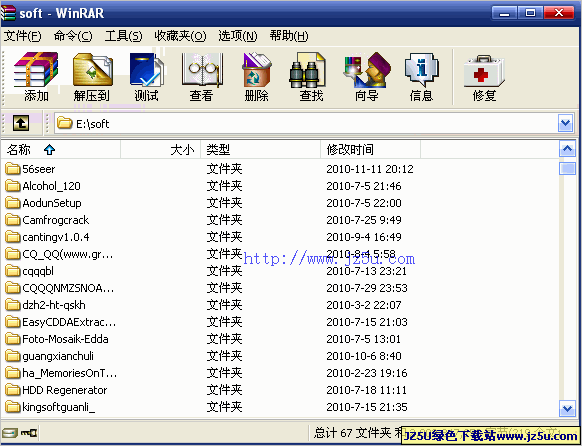Click the date 2010-7-15 21:03
582x446 pixels.
tap(367, 322)
